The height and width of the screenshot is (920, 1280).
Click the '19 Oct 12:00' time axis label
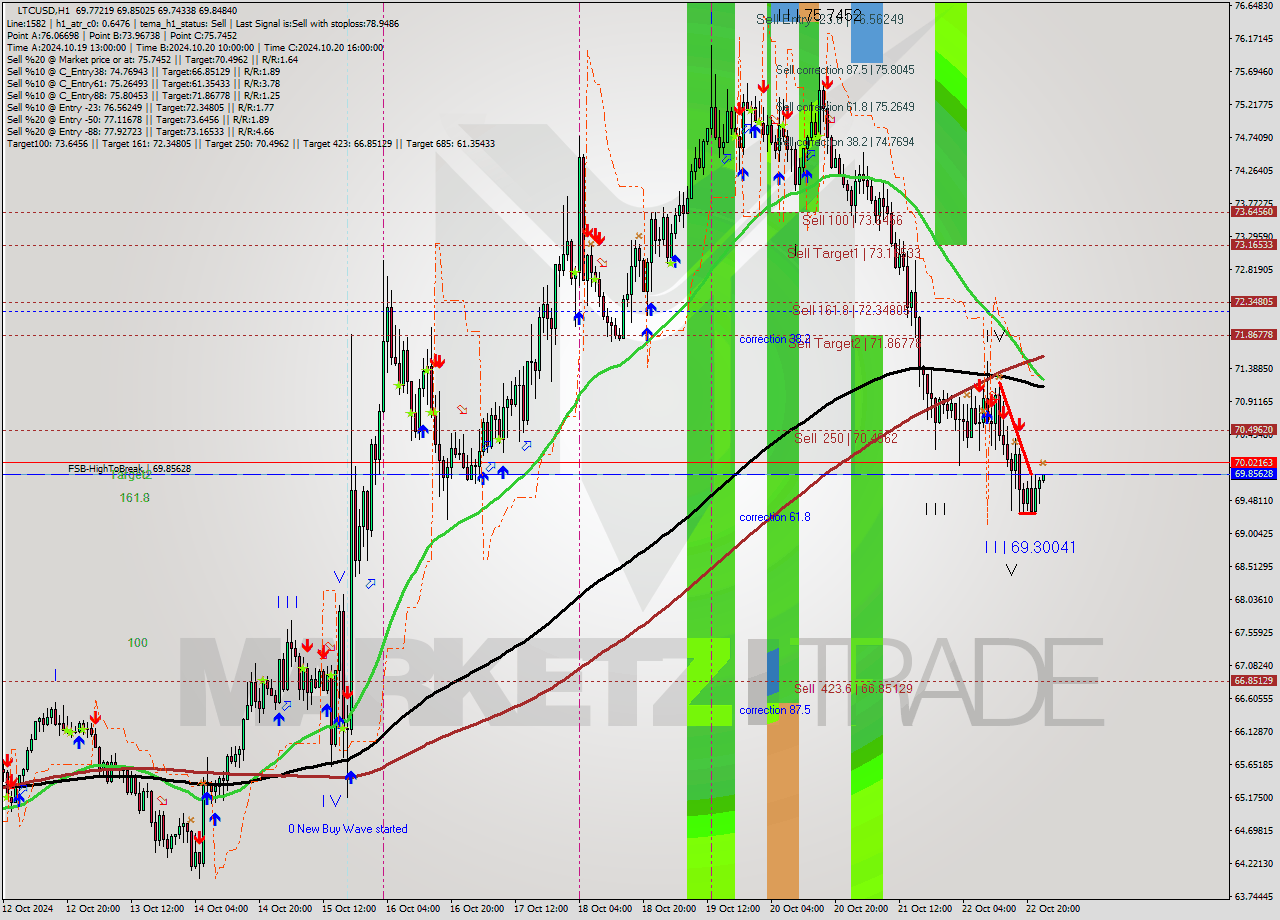pyautogui.click(x=733, y=909)
